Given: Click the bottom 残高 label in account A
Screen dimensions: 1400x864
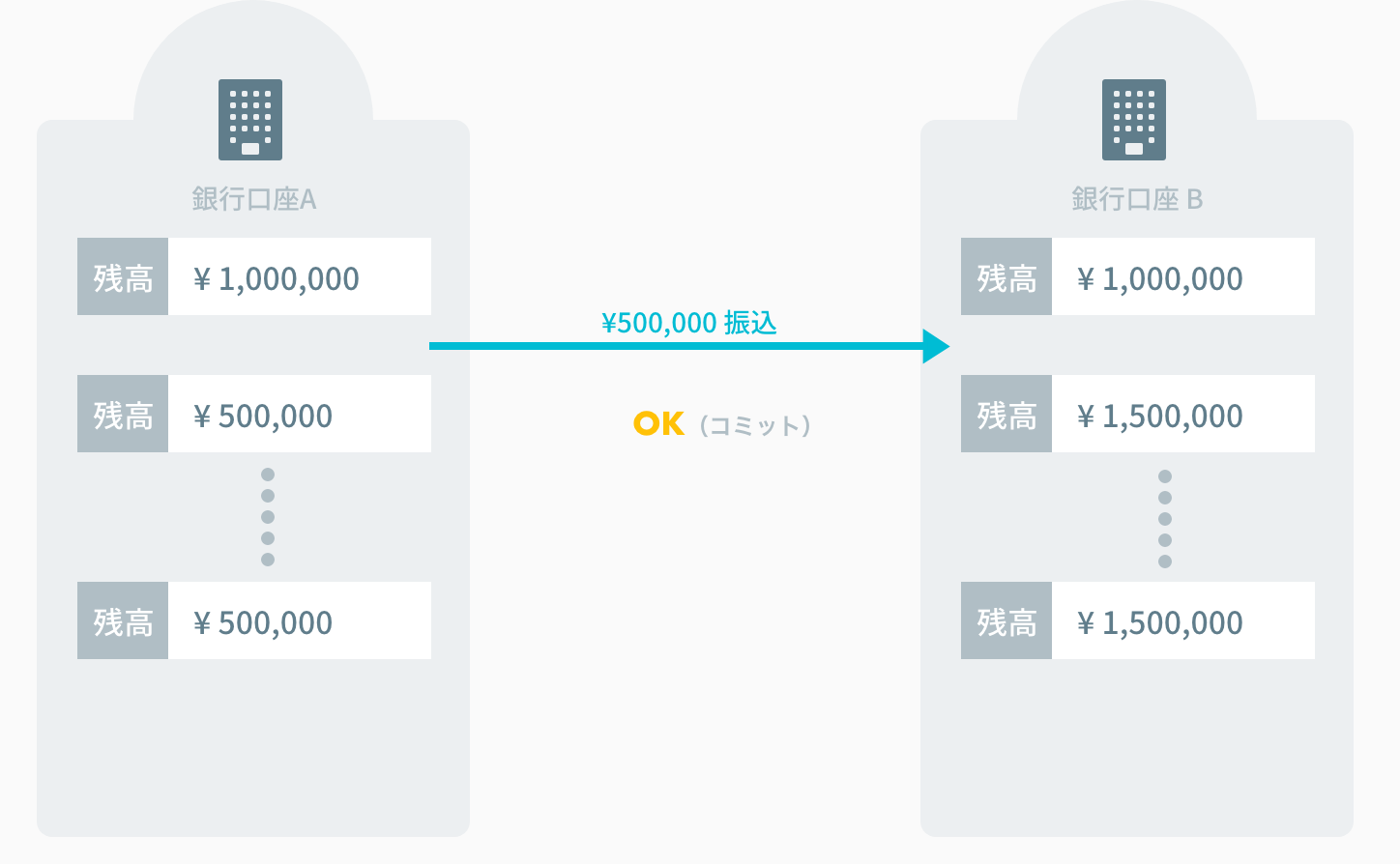Looking at the screenshot, I should point(123,621).
